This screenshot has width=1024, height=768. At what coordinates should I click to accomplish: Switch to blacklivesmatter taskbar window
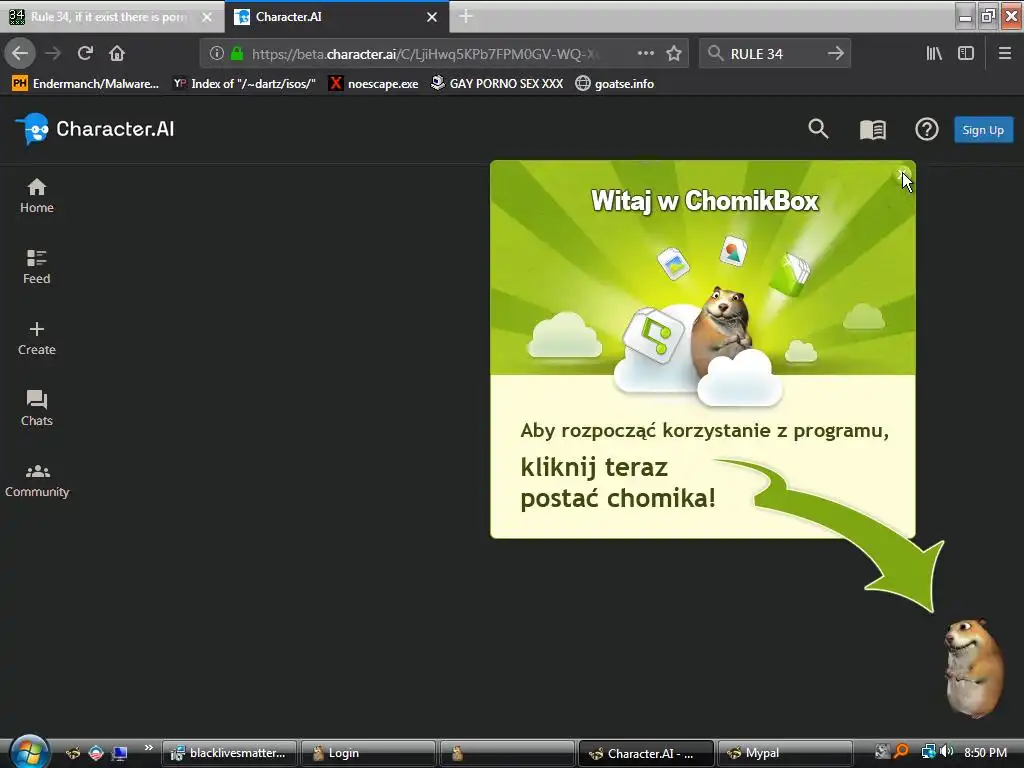click(229, 753)
